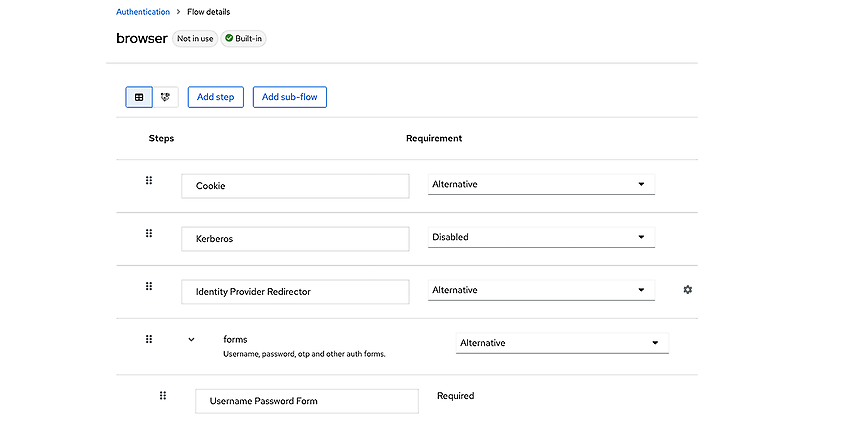
Task: Open Kerberos requirement dropdown set to Disabled
Action: (541, 237)
